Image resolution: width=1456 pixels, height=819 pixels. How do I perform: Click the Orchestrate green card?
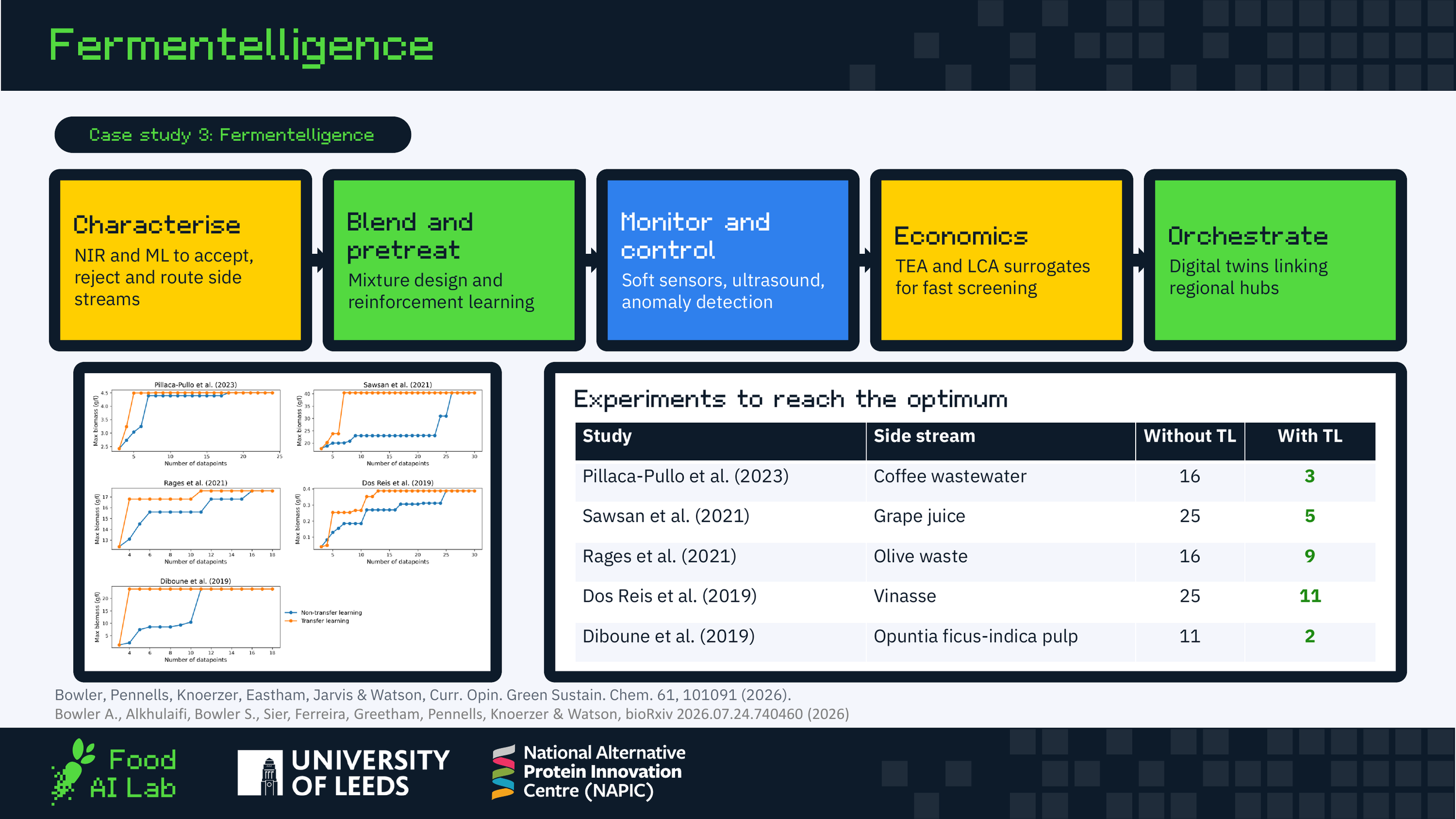[1275, 260]
